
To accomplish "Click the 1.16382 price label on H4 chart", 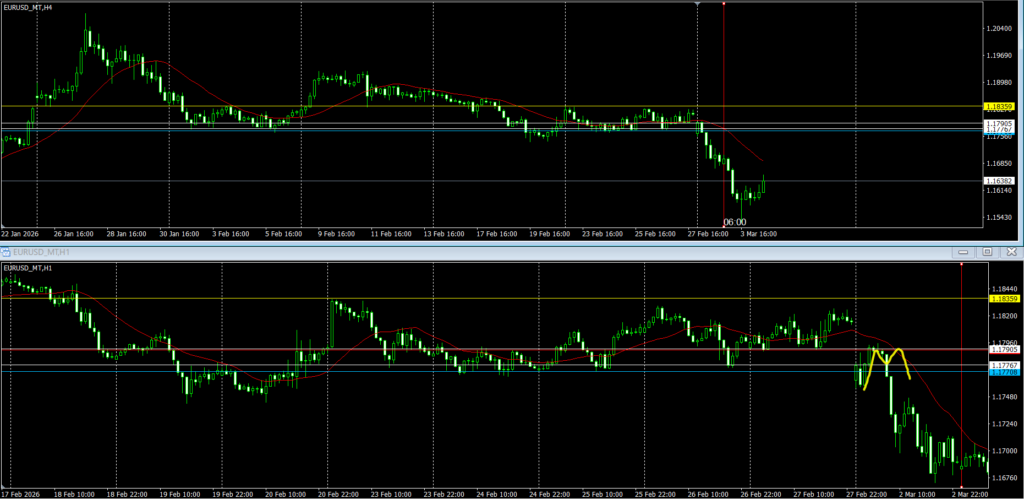I will pos(1000,180).
